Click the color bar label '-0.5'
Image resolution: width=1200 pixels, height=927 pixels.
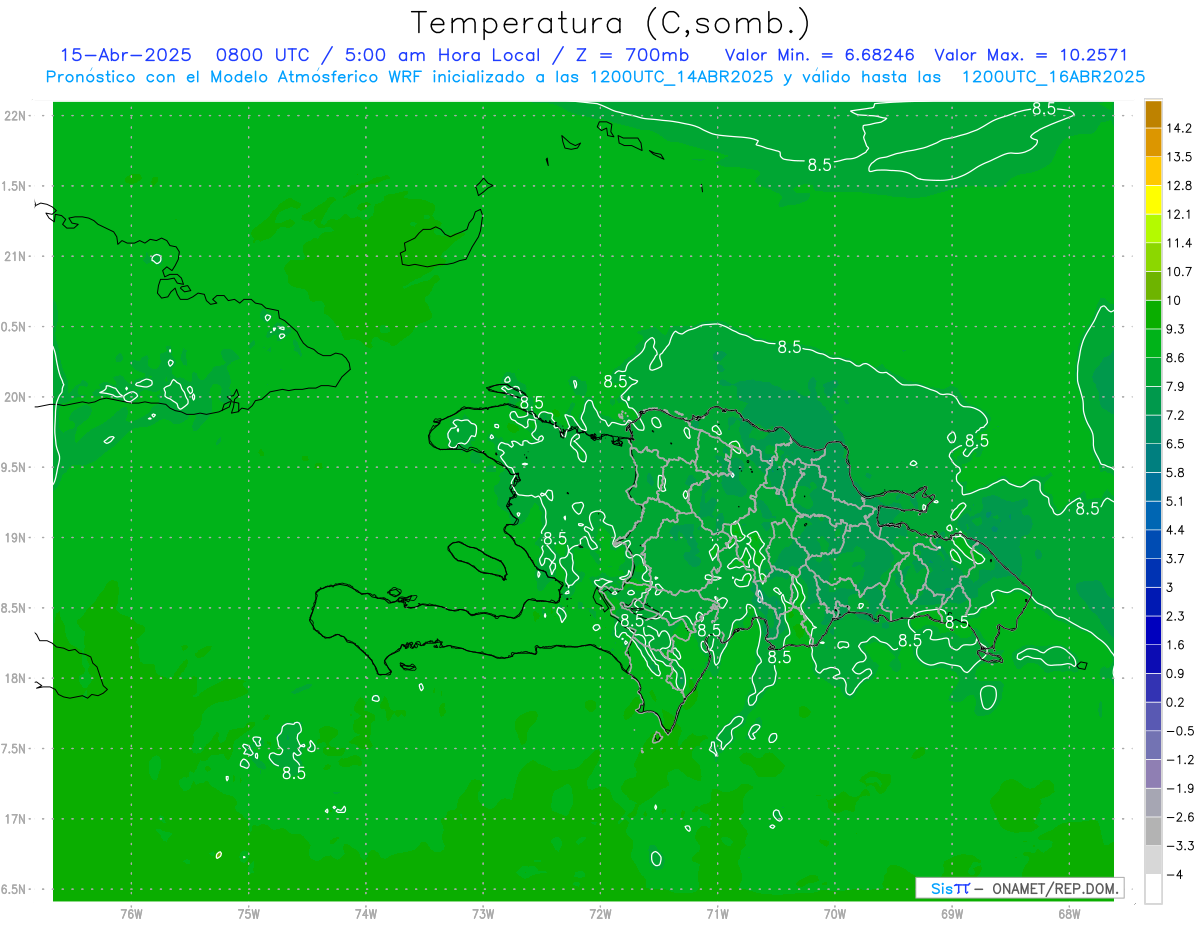(1180, 731)
